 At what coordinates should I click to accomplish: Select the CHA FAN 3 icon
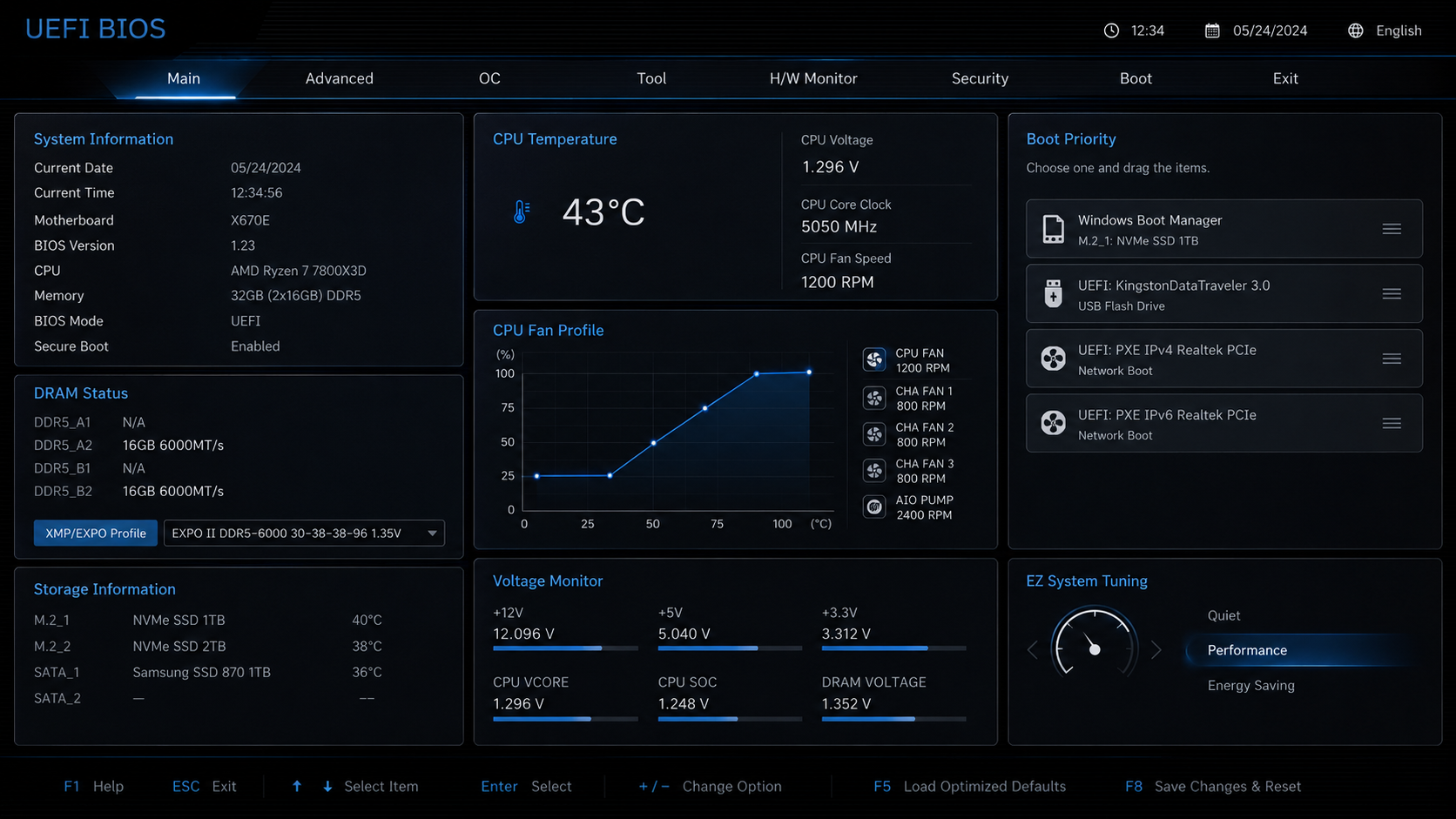click(874, 471)
